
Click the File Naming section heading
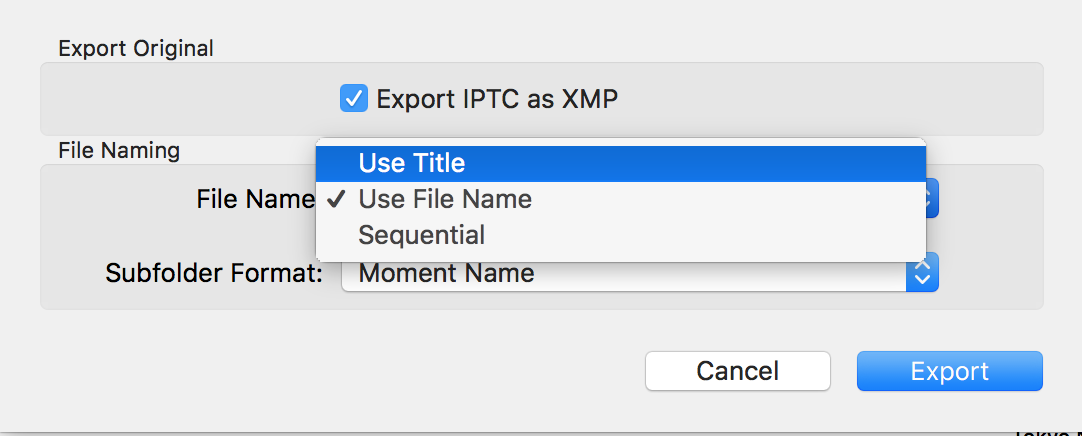pos(119,151)
